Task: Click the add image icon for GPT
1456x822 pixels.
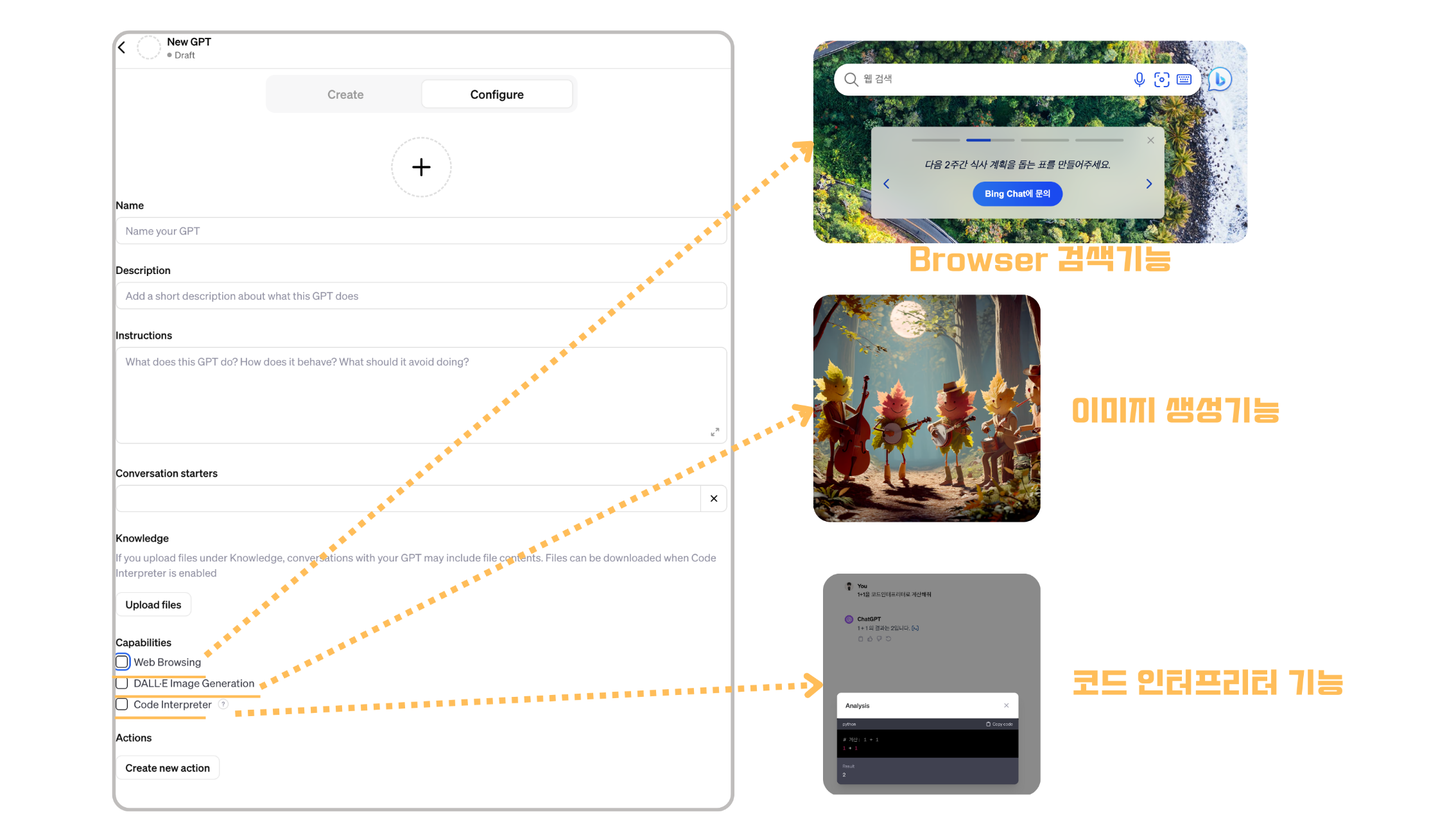Action: coord(421,167)
